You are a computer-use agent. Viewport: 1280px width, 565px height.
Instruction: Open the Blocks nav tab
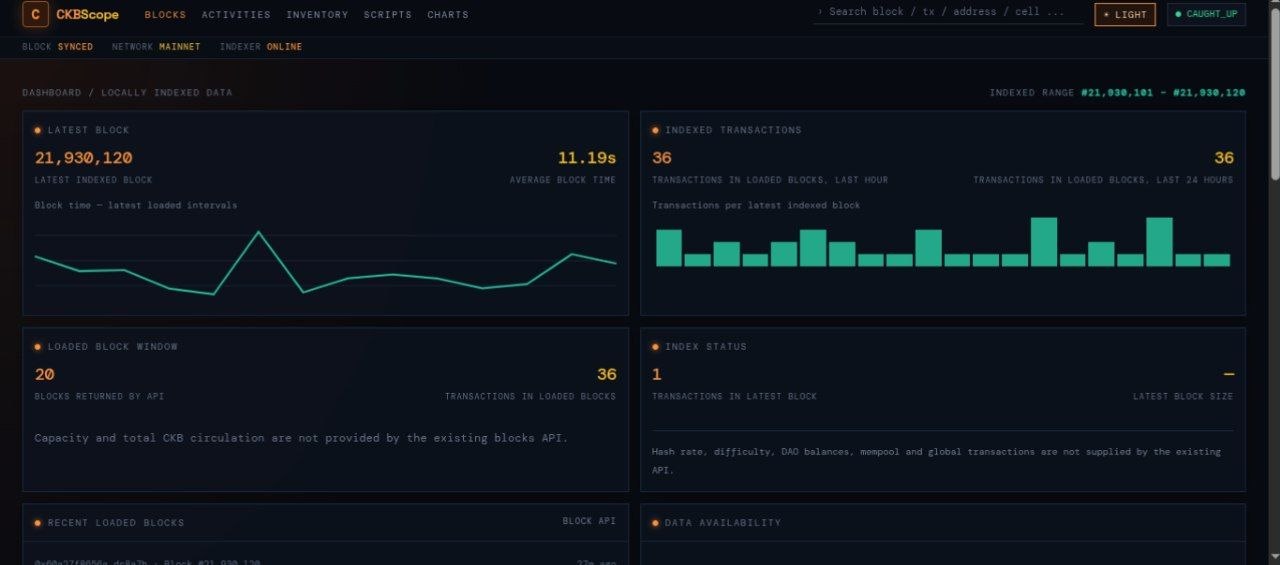click(x=165, y=15)
